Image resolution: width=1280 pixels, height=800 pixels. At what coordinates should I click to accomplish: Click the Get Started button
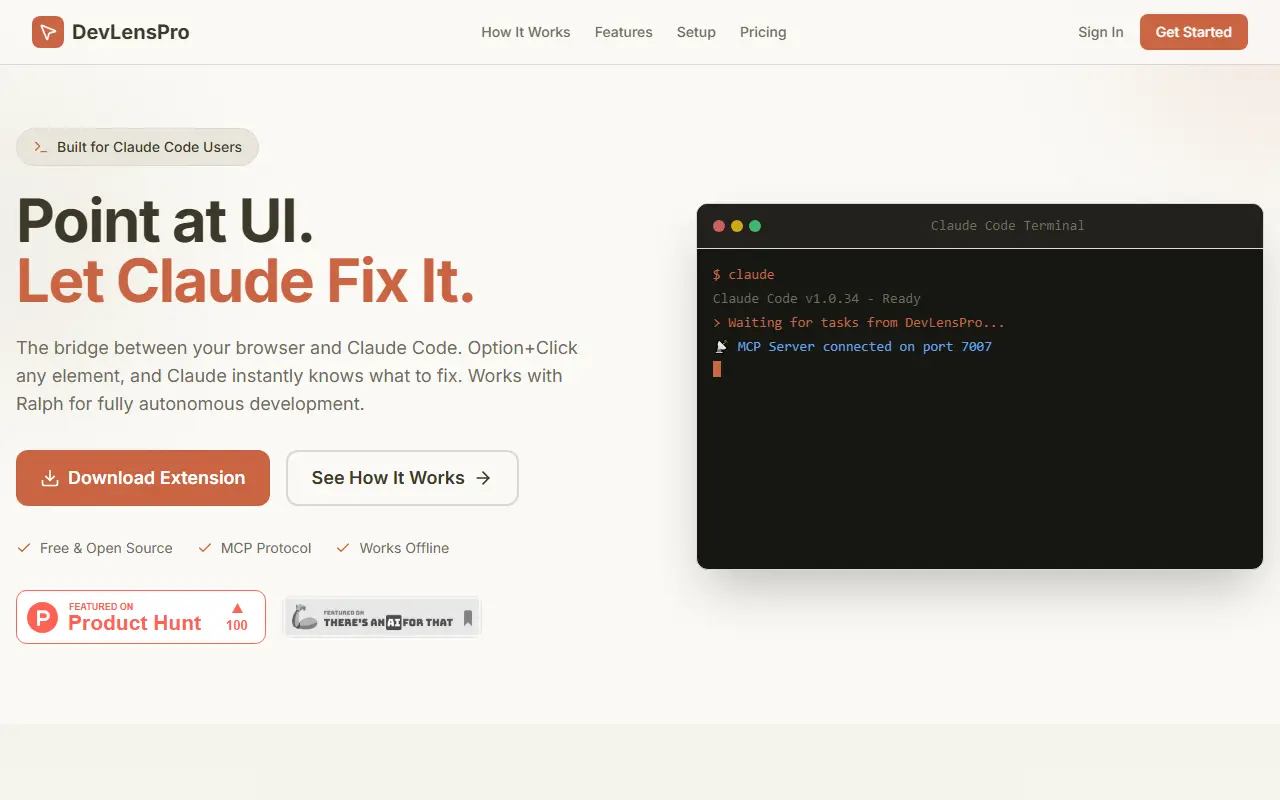tap(1194, 32)
